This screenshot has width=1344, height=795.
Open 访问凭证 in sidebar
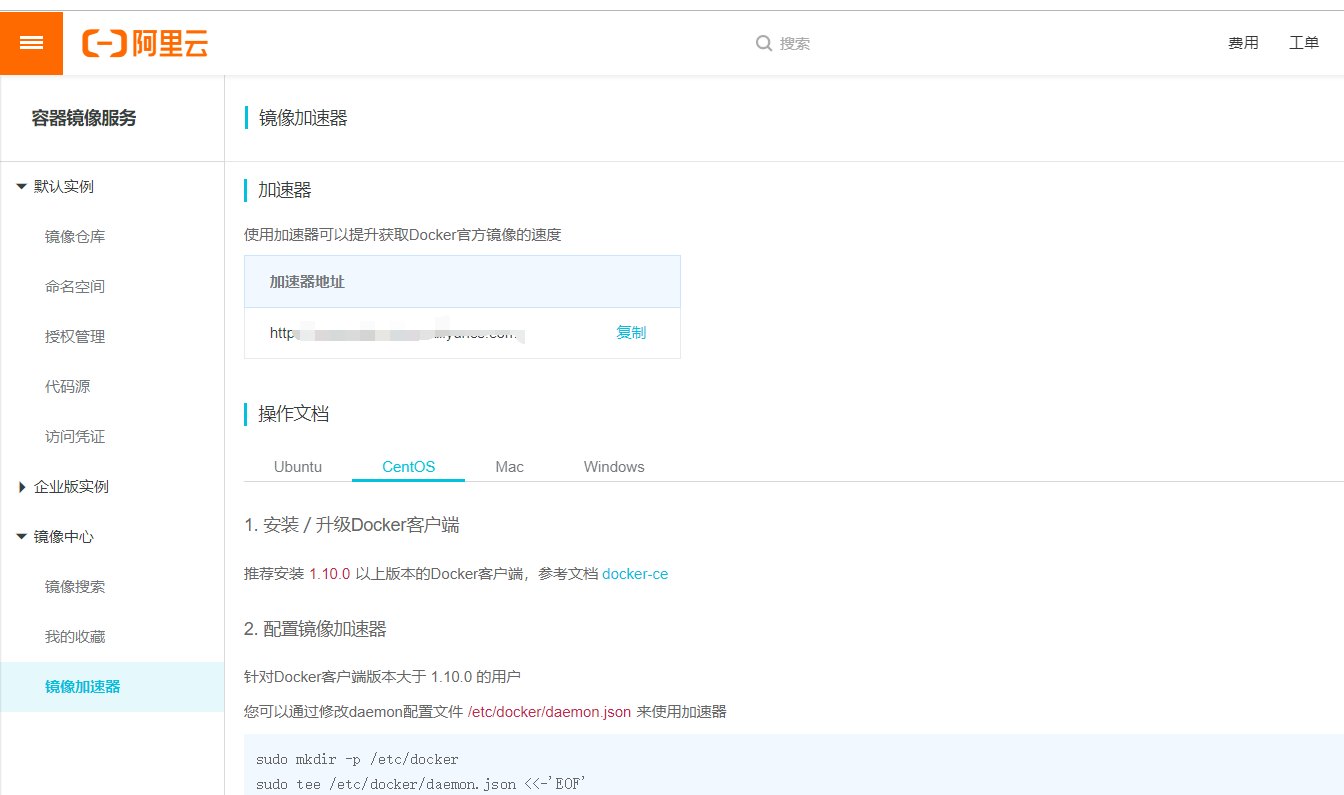click(75, 437)
